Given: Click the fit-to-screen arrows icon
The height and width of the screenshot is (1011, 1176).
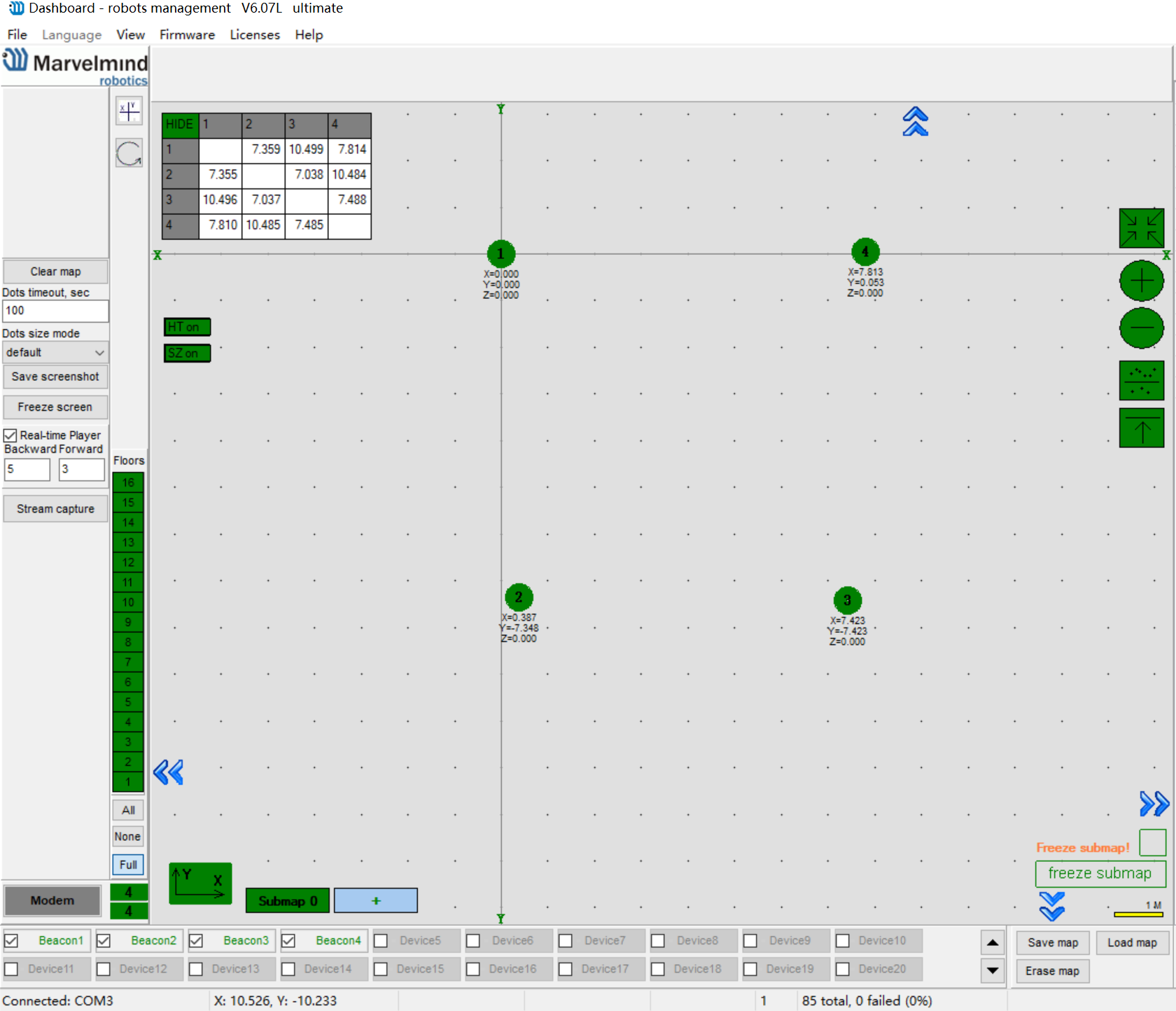Looking at the screenshot, I should click(1141, 228).
